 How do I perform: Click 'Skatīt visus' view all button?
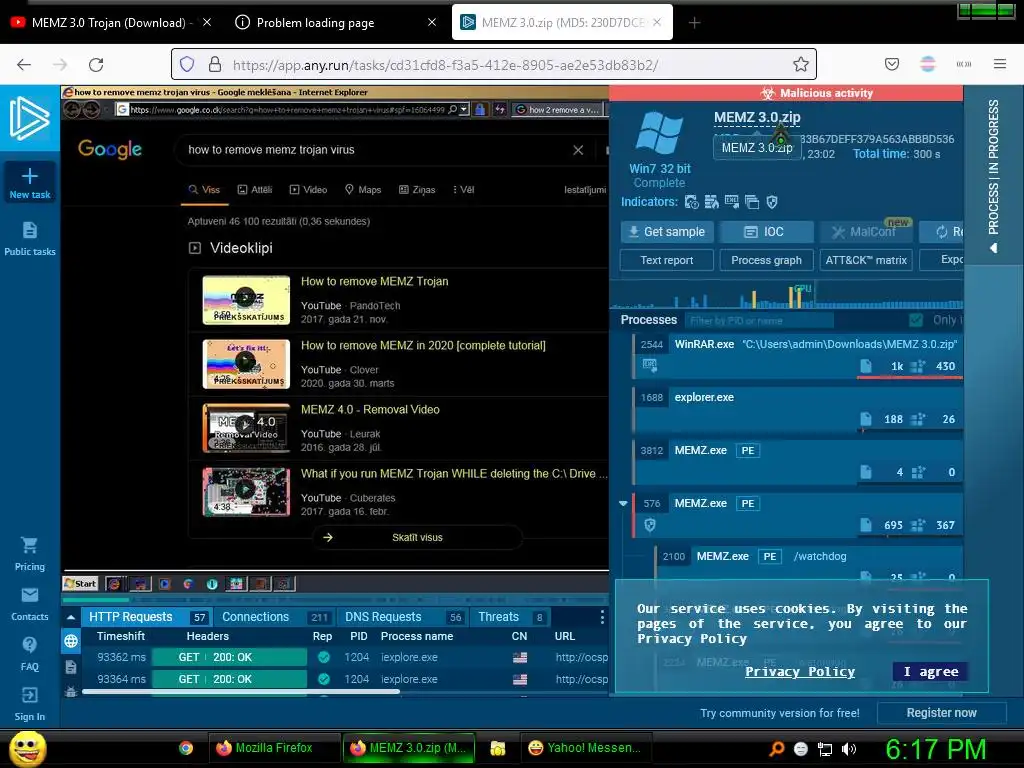pyautogui.click(x=417, y=537)
